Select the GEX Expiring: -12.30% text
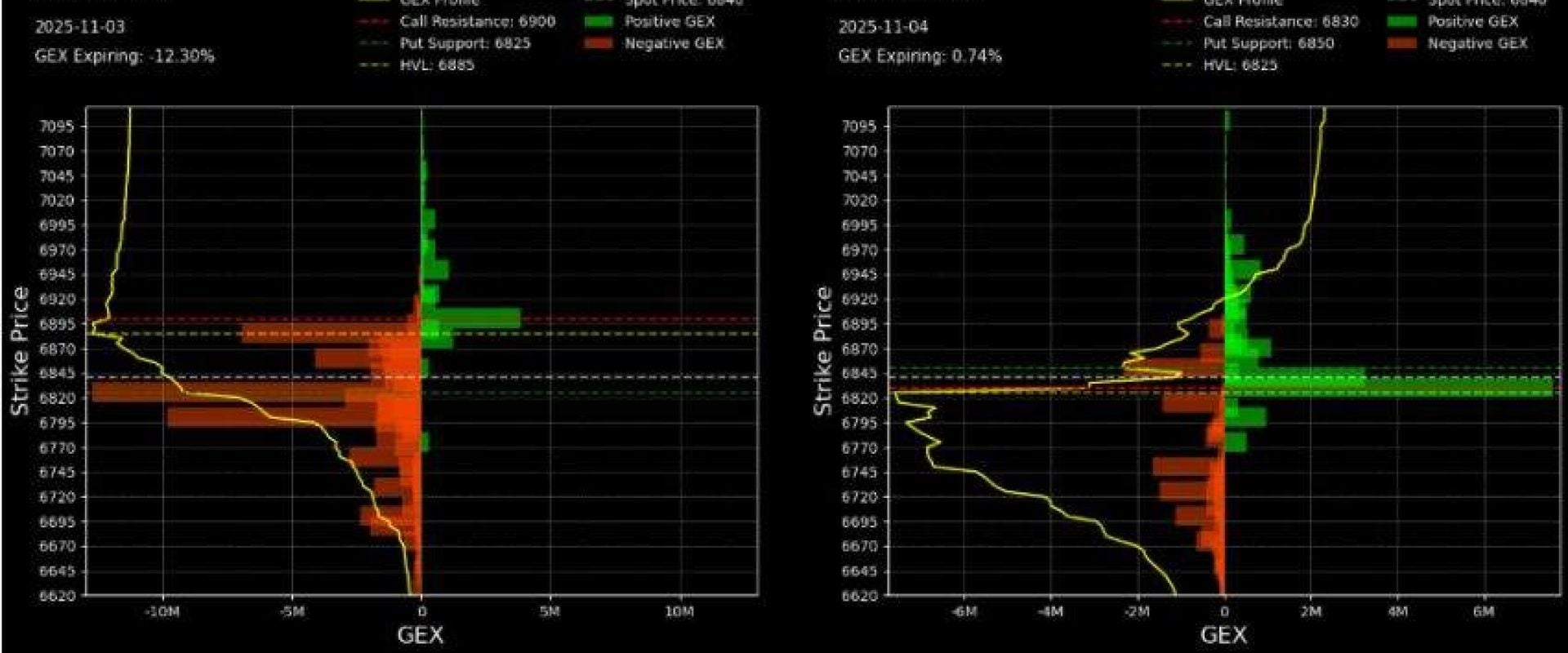This screenshot has width=1568, height=653. click(x=124, y=56)
